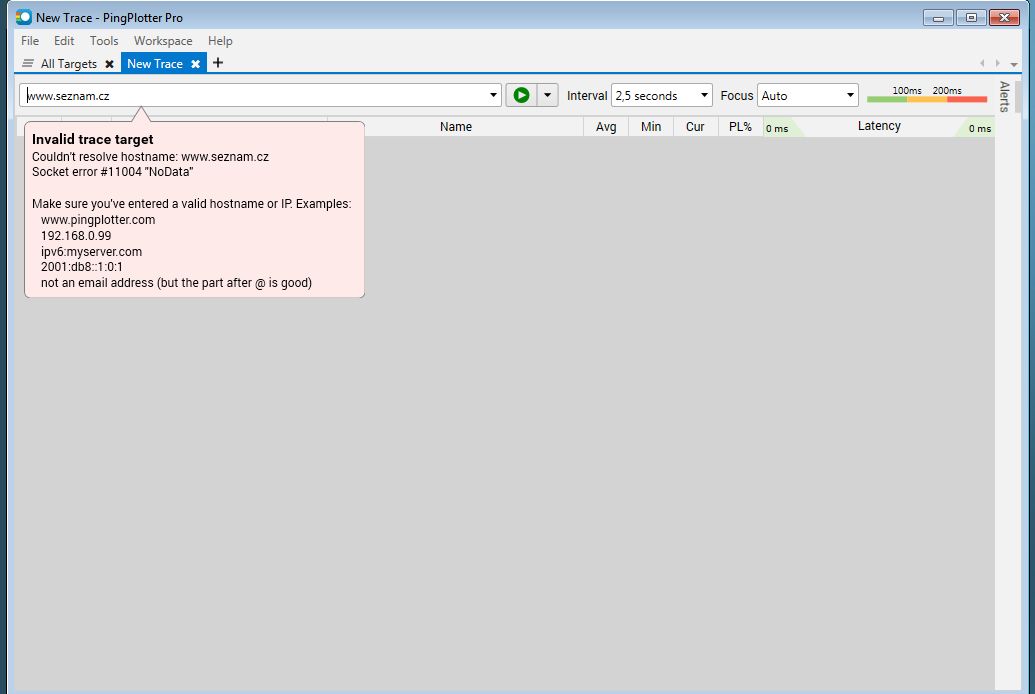Switch to the All Targets tab

(69, 63)
